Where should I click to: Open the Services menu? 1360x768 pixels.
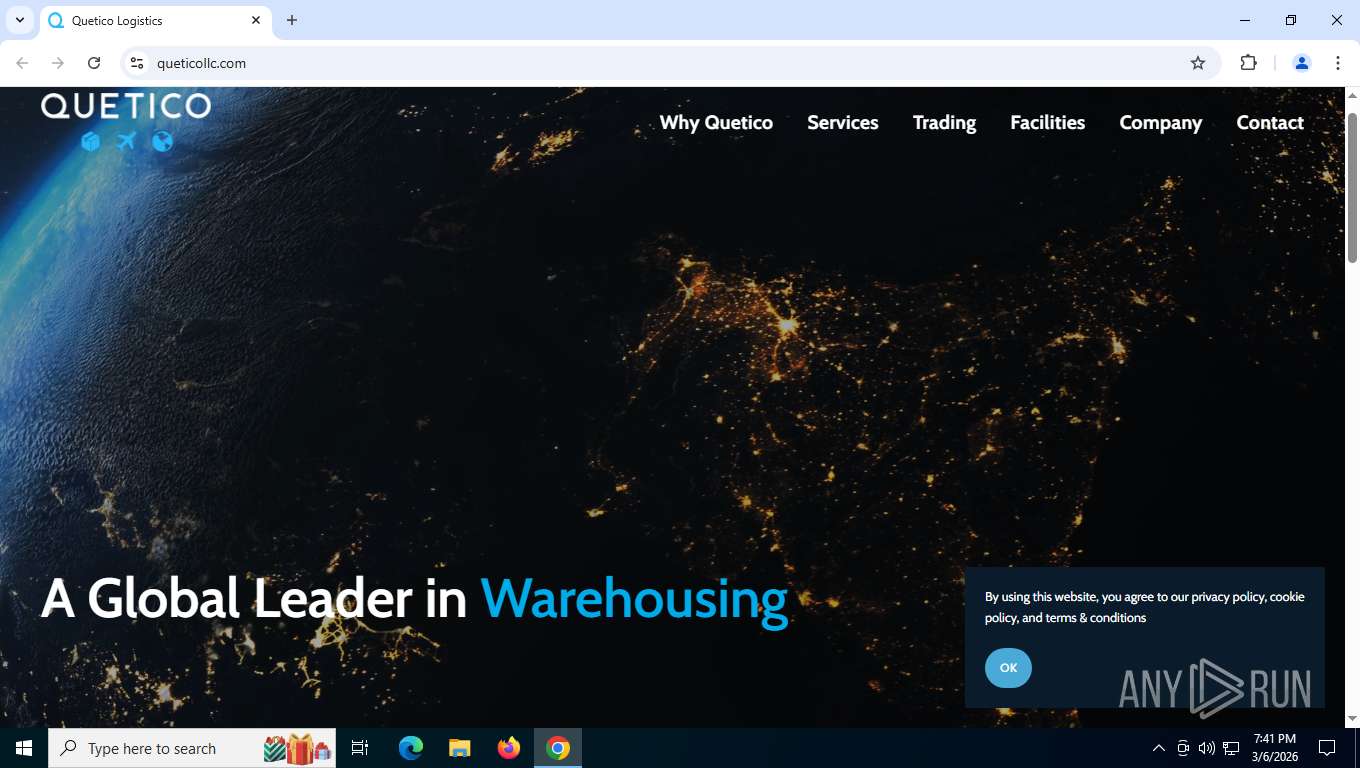point(843,122)
